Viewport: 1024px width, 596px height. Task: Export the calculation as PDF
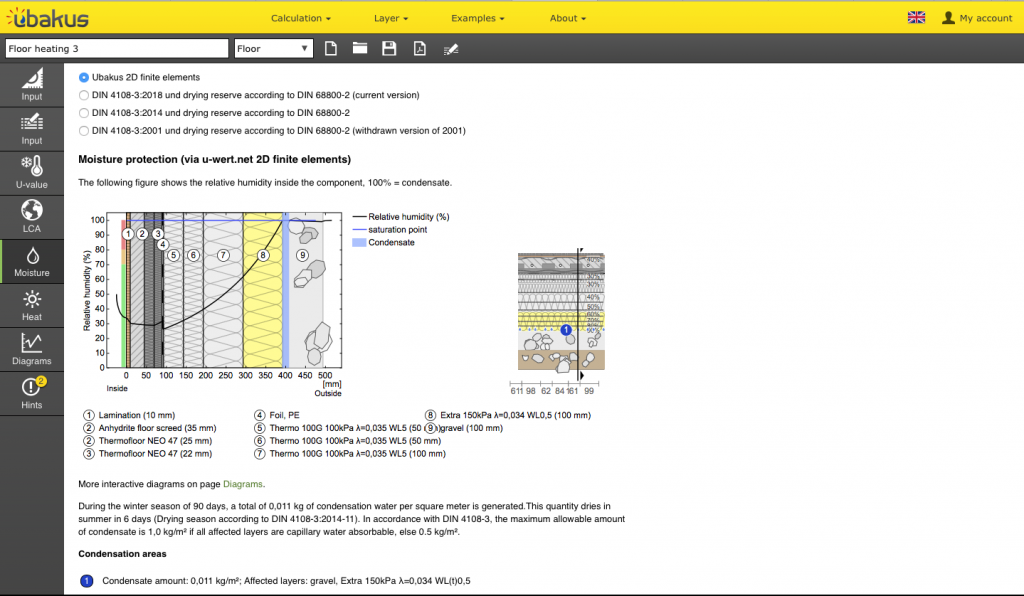pos(420,48)
